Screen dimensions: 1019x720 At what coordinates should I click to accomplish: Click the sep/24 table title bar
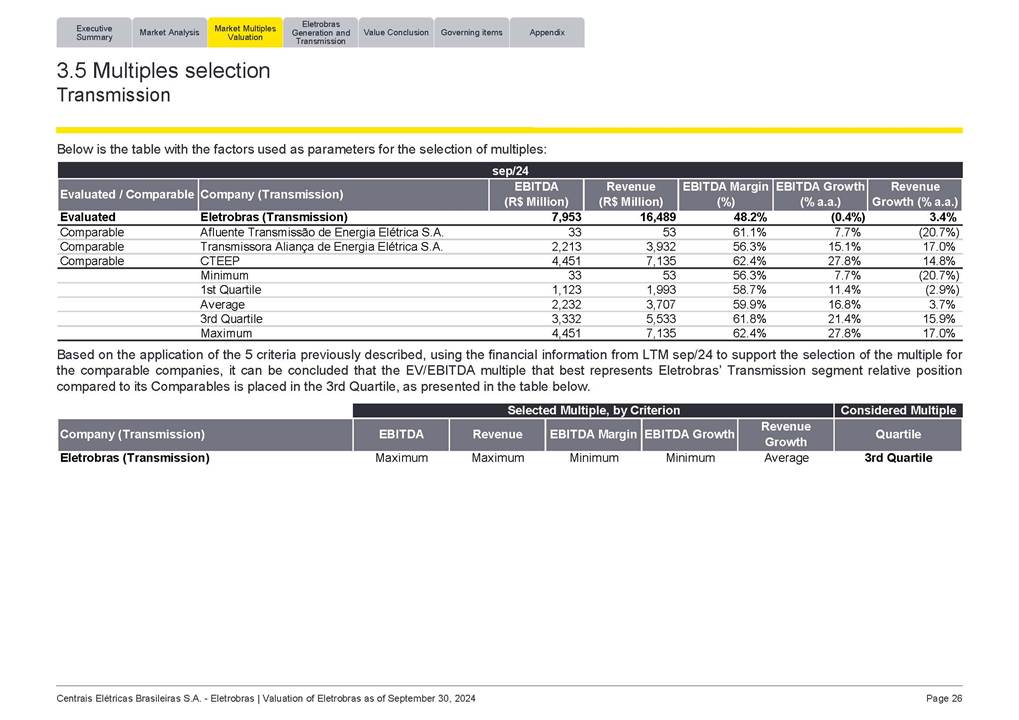pyautogui.click(x=510, y=170)
